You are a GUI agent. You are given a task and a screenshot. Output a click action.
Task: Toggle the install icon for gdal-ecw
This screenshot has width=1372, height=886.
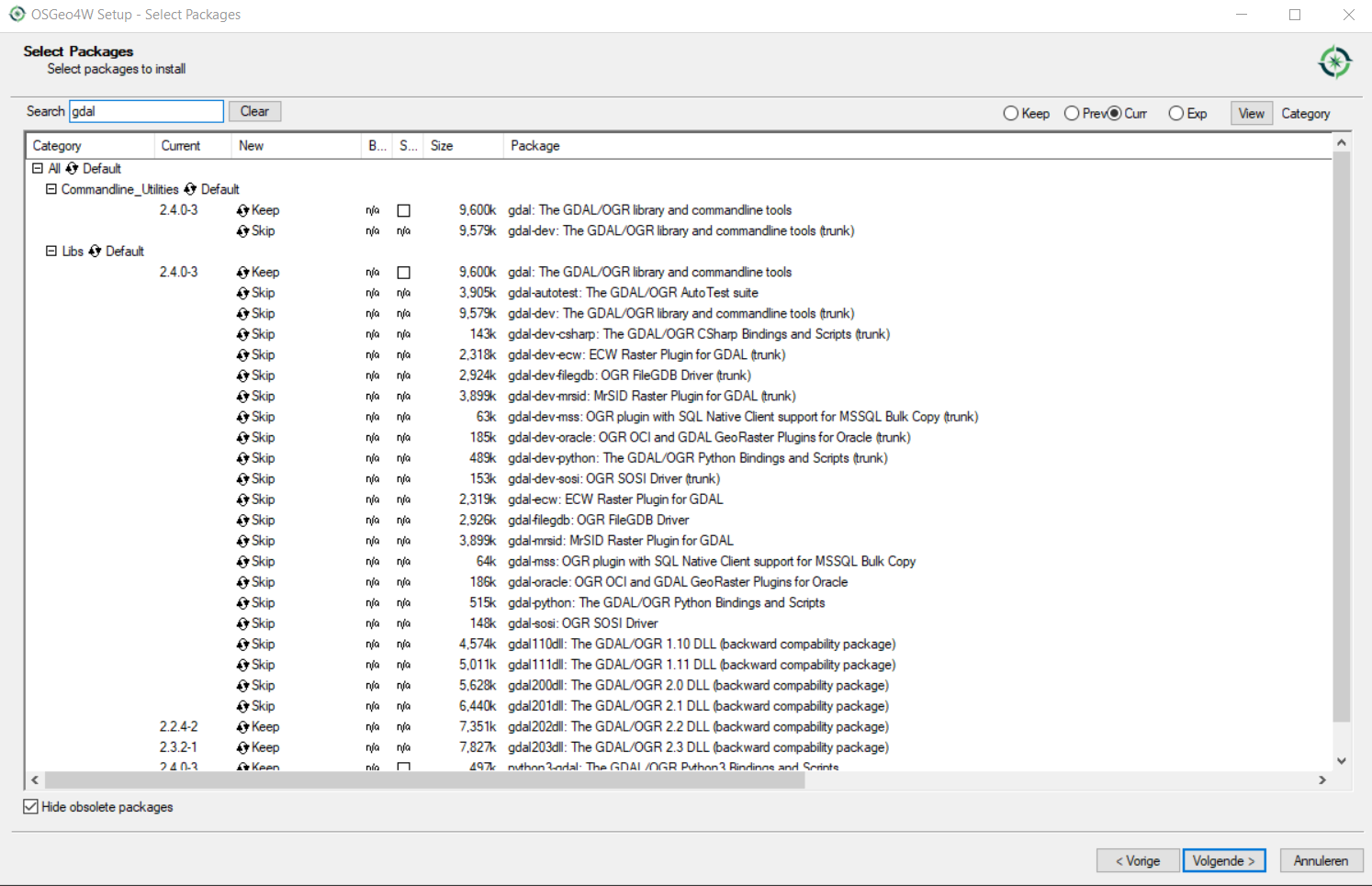[x=242, y=499]
